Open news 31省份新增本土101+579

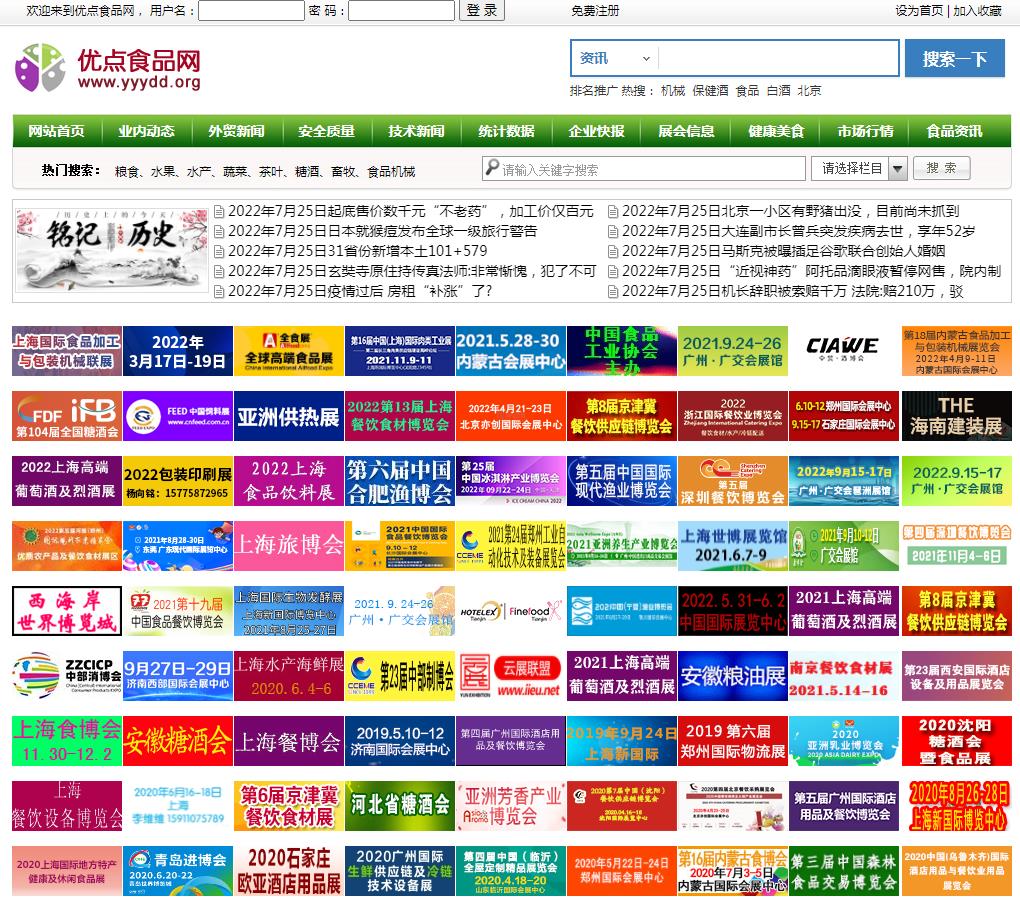357,251
